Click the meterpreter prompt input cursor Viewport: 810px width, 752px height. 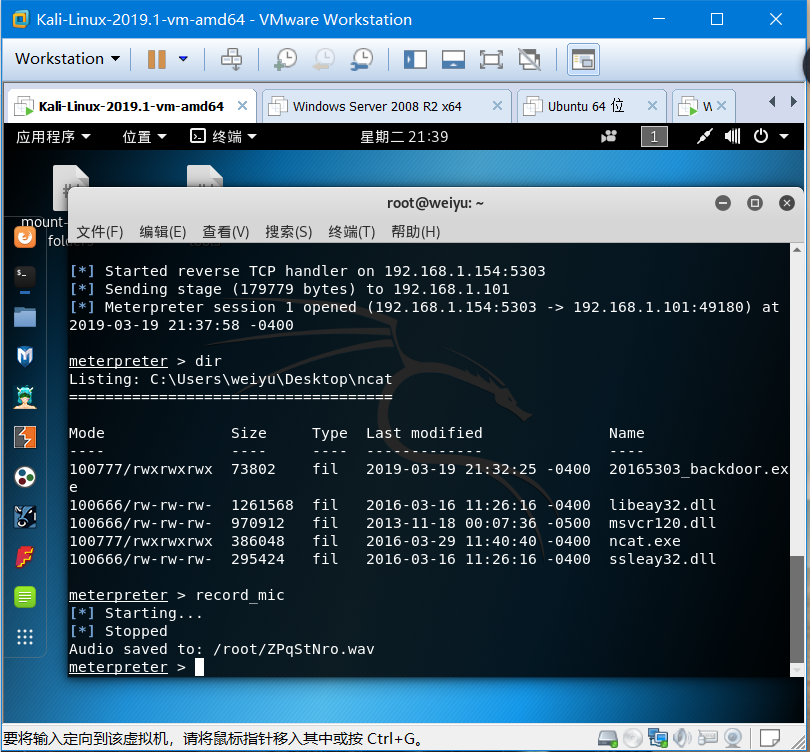coord(199,667)
